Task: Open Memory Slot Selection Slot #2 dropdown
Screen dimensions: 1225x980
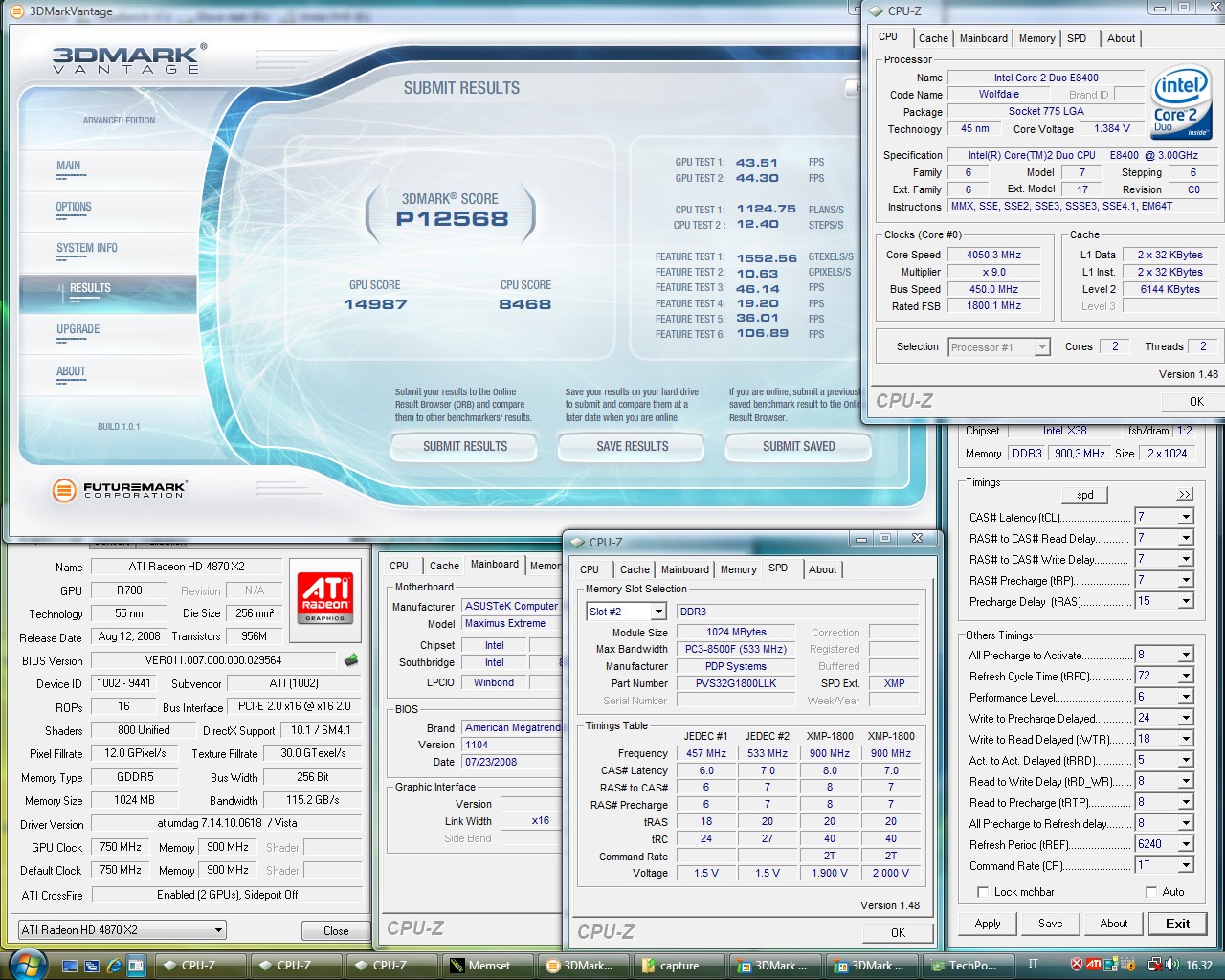Action: [x=658, y=612]
